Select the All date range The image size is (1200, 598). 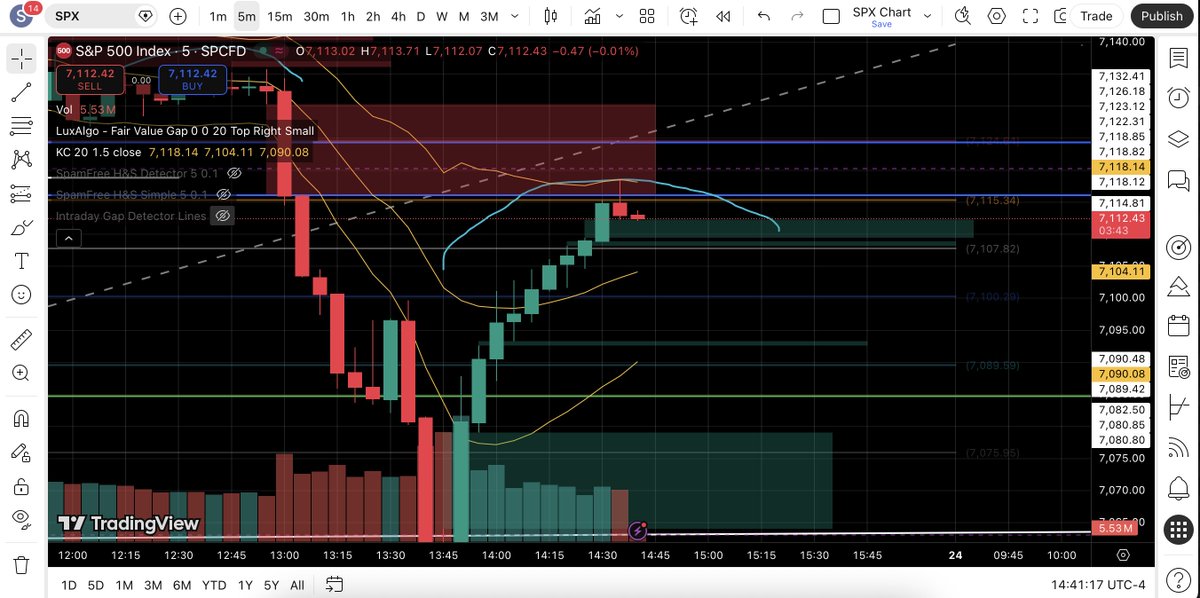click(297, 585)
